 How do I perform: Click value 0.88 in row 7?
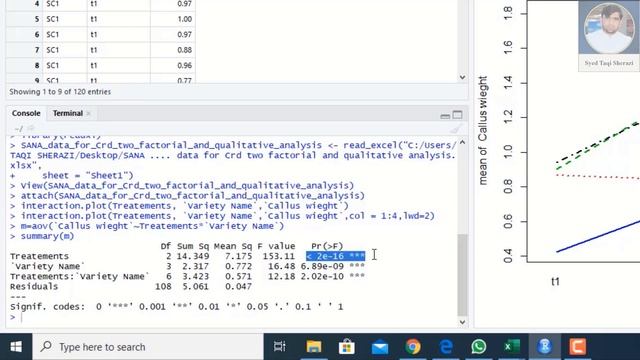pos(184,50)
